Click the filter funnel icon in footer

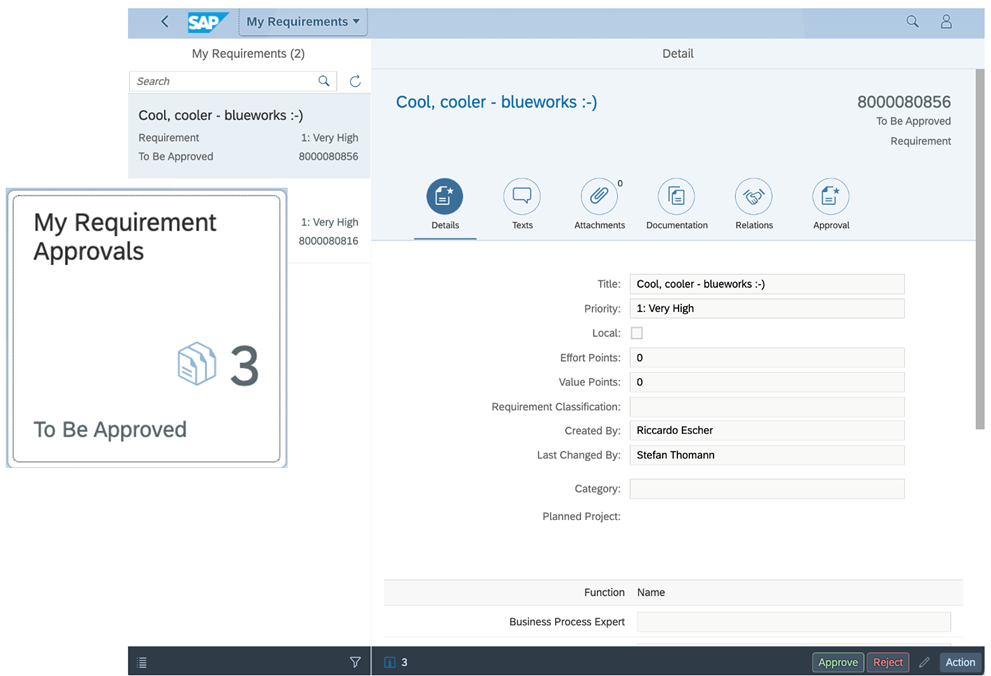[x=355, y=662]
